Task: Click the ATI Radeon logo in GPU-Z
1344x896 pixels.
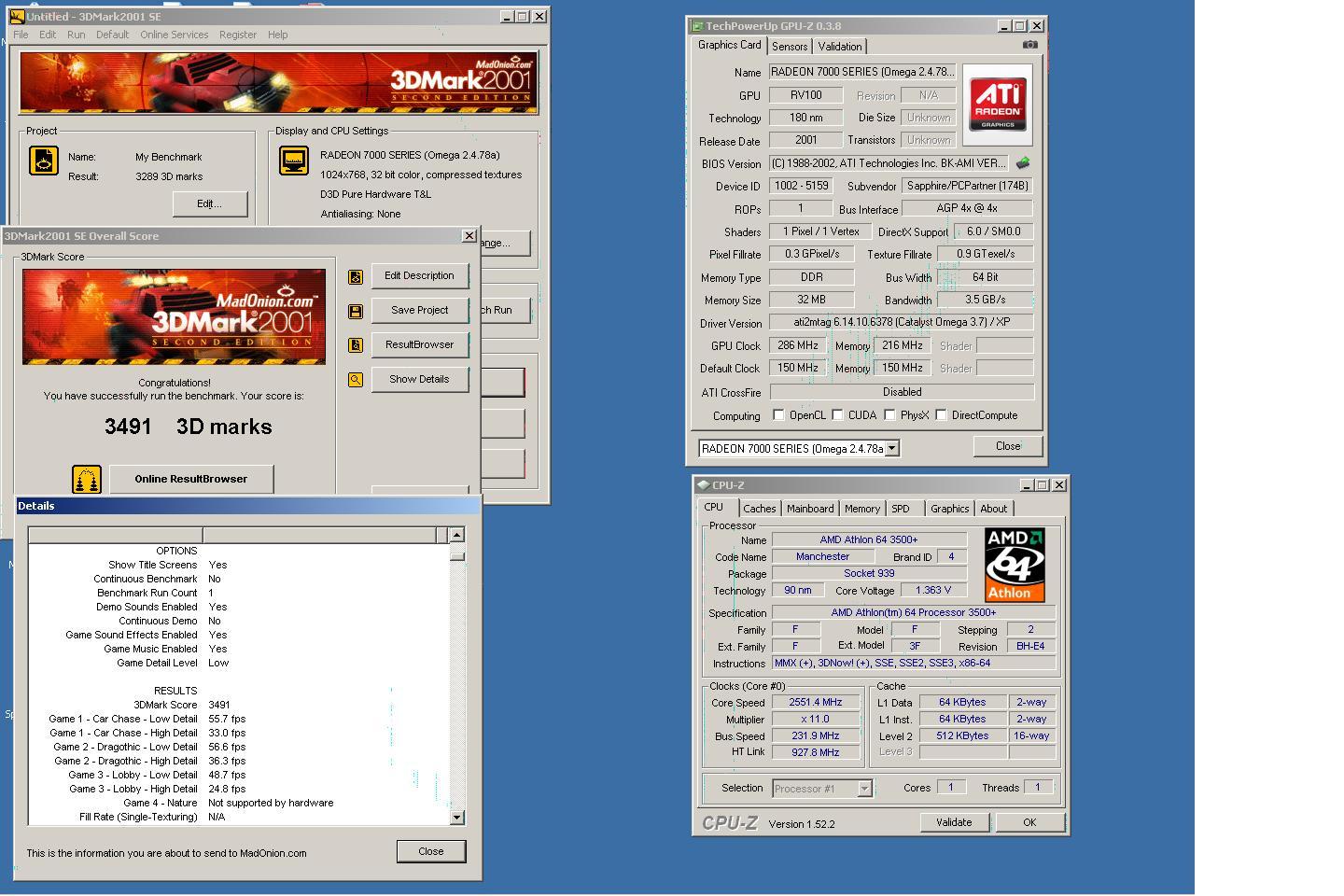Action: [x=997, y=105]
